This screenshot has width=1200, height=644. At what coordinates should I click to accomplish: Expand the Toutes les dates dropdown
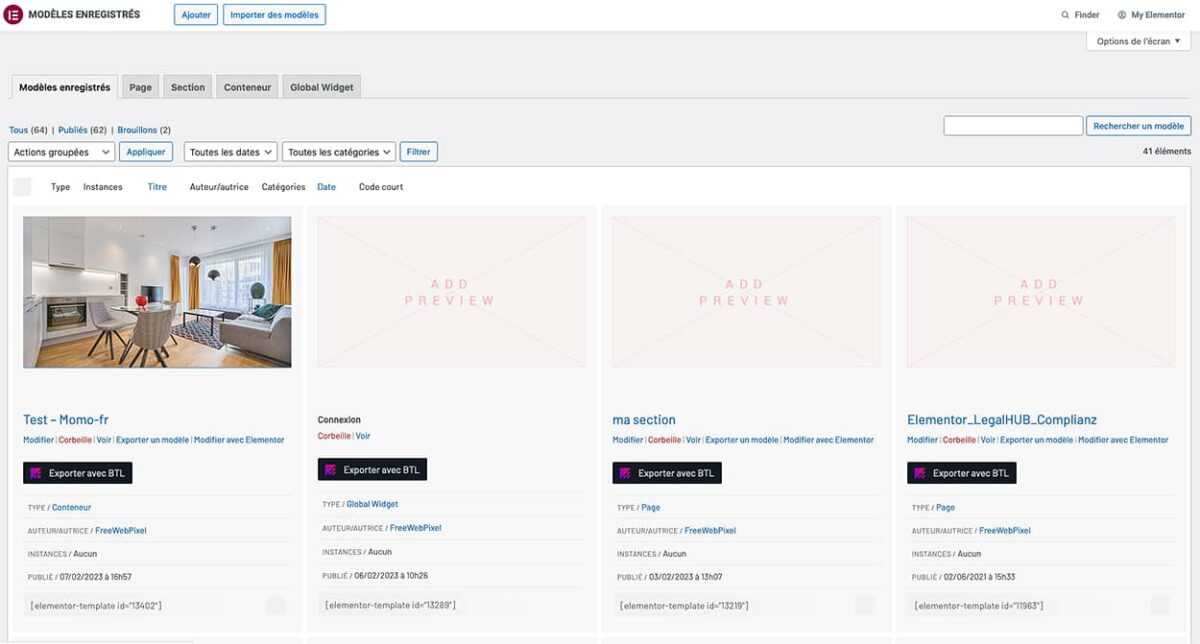pyautogui.click(x=230, y=152)
